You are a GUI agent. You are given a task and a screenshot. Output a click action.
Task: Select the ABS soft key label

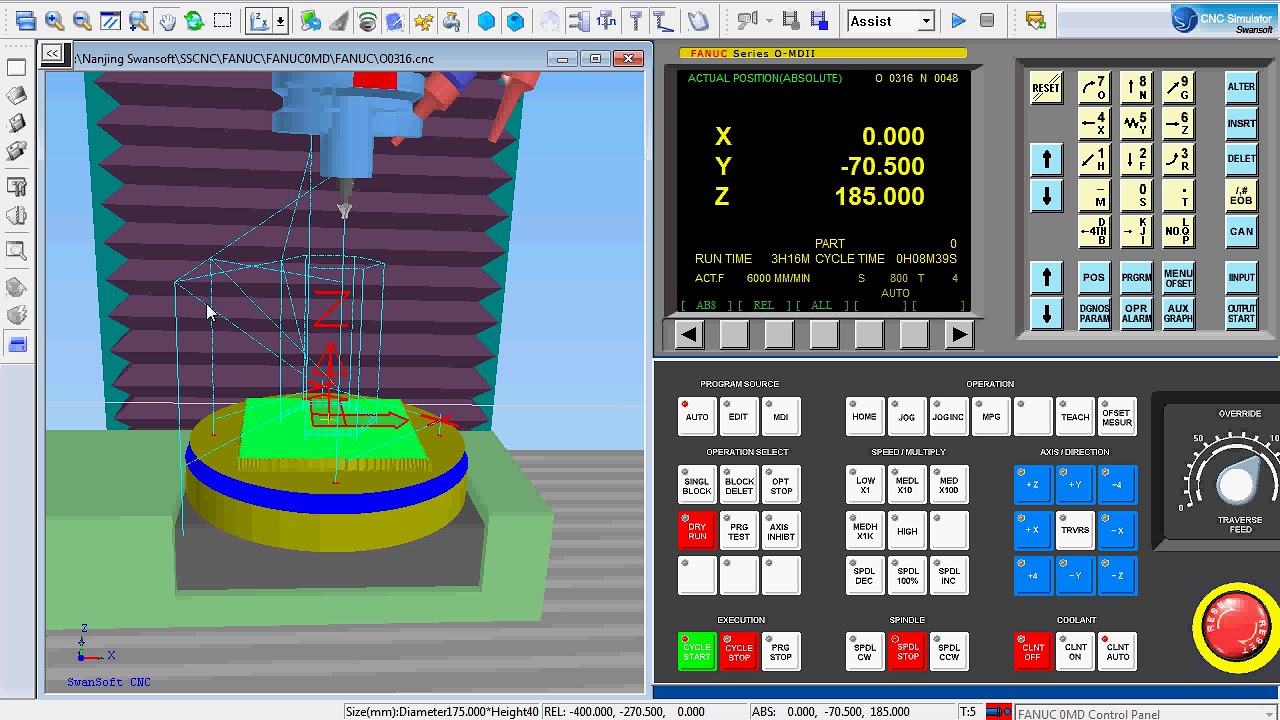click(x=706, y=306)
